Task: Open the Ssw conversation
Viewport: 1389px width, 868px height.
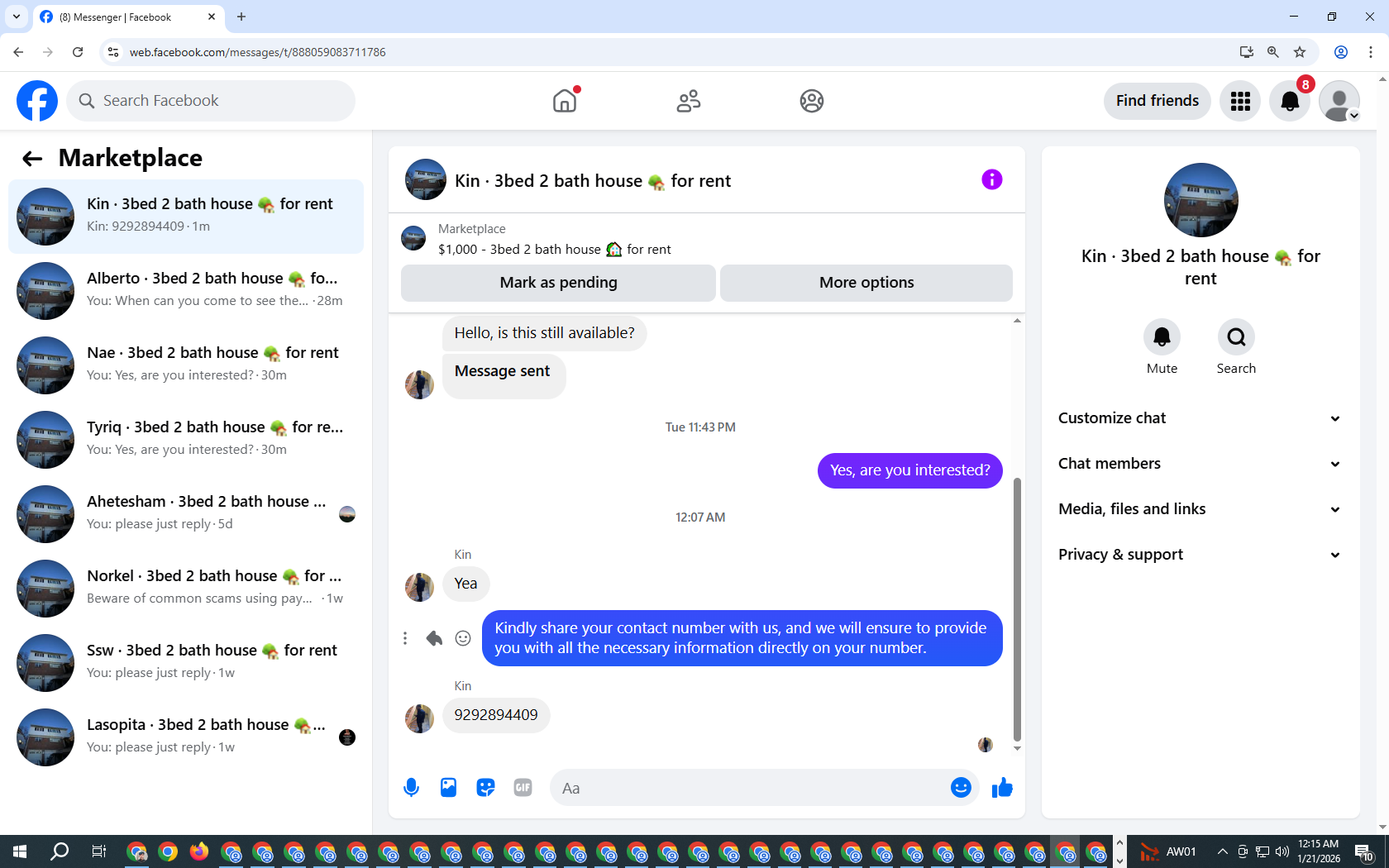Action: [x=186, y=663]
